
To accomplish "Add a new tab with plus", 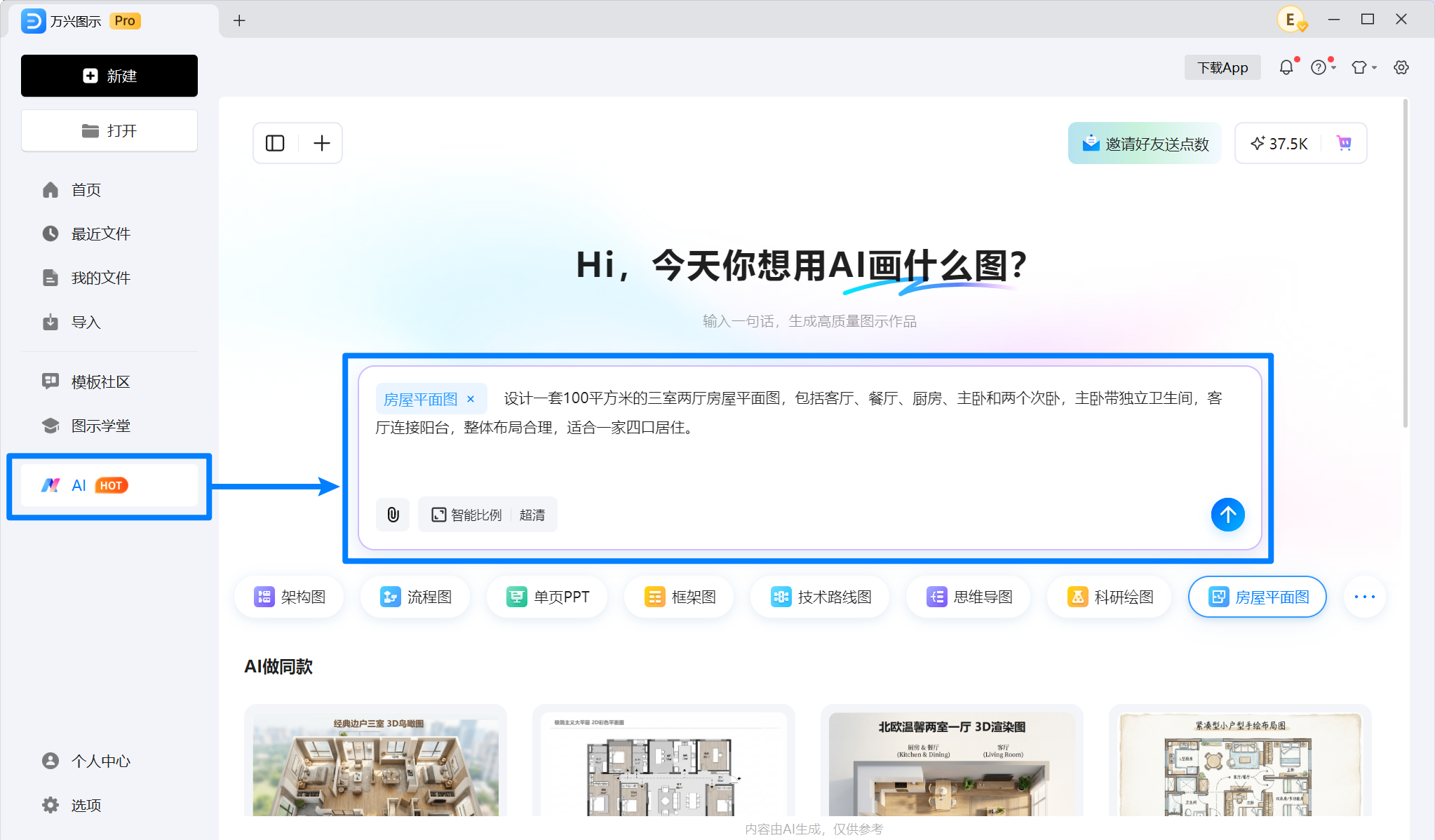I will [239, 20].
